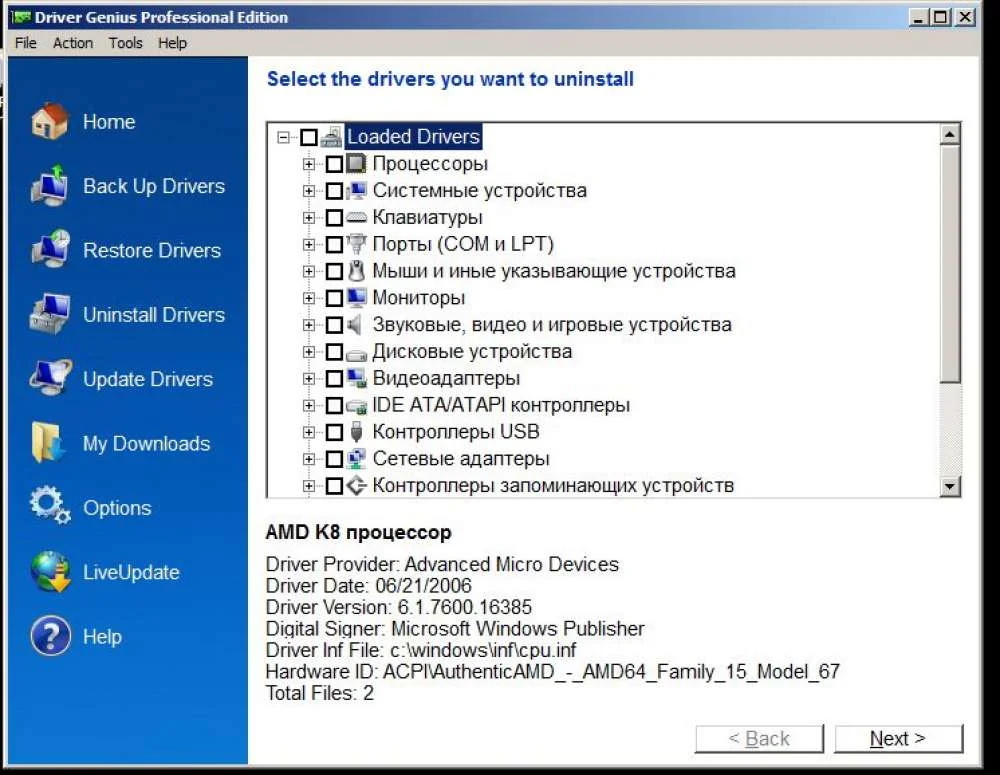This screenshot has width=1000, height=775.
Task: Open Back Up Drivers section link
Action: tap(154, 186)
